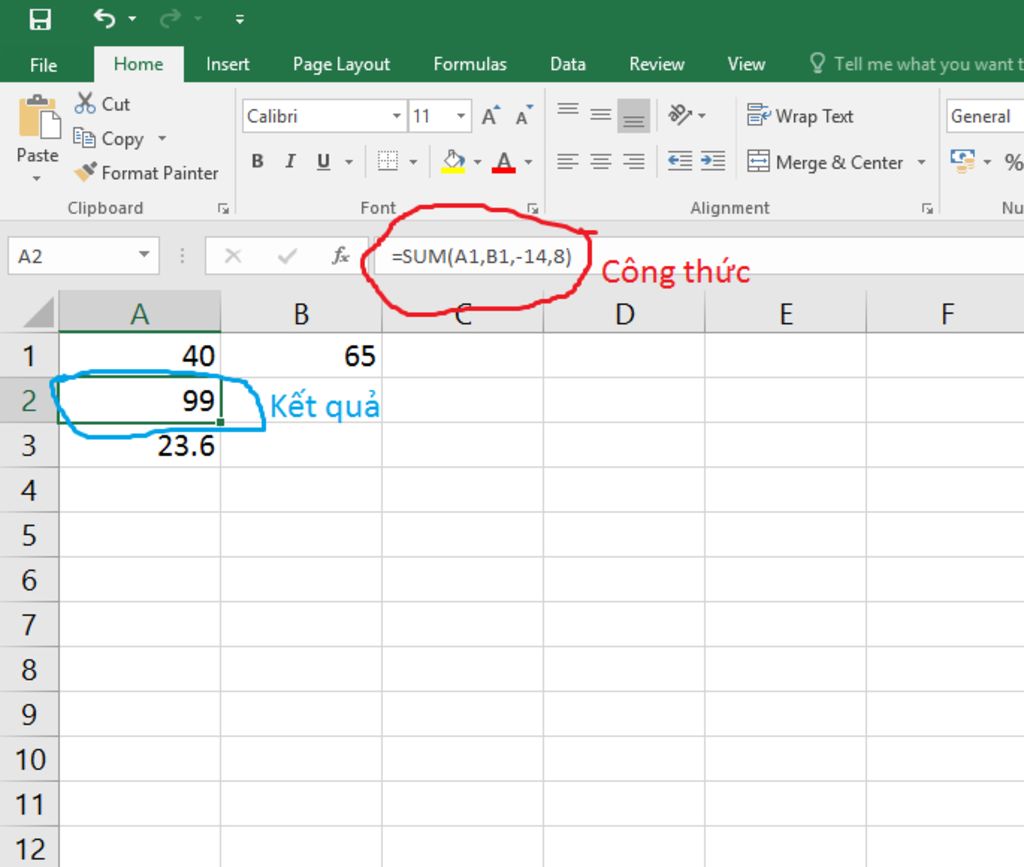Click Enter checkmark in formula bar
1024x867 pixels.
287,256
